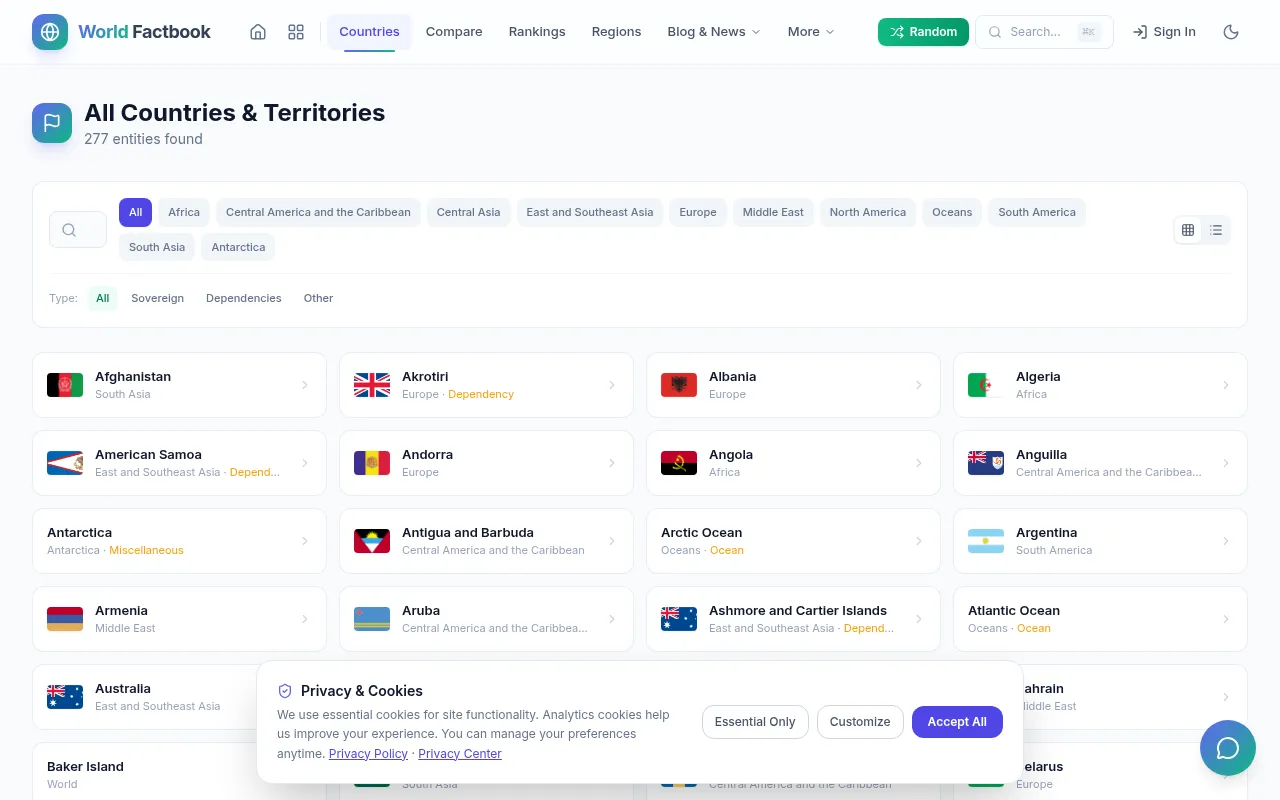
Task: Open the home icon in navbar
Action: click(258, 32)
